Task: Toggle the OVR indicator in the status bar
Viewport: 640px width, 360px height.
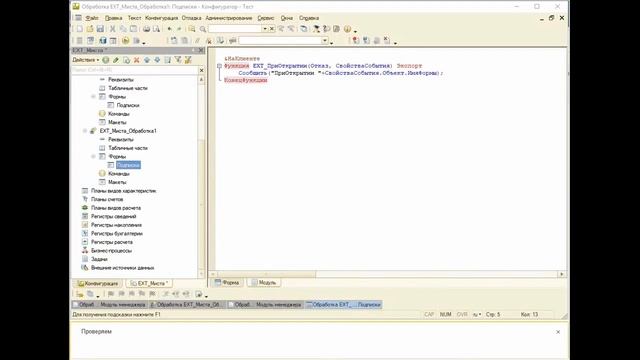Action: click(462, 315)
